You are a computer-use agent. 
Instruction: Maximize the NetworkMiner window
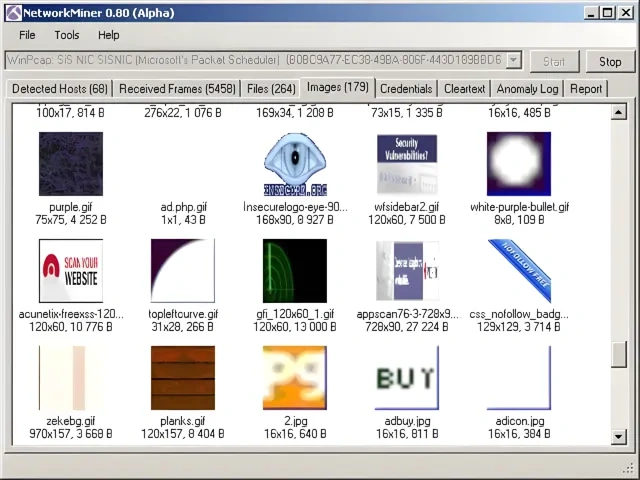click(x=607, y=13)
